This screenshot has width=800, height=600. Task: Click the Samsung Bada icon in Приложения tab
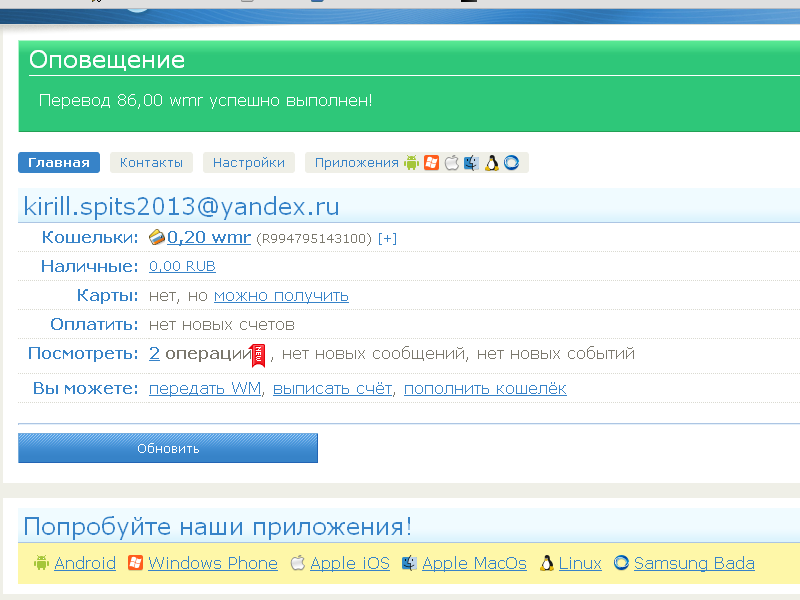[511, 163]
